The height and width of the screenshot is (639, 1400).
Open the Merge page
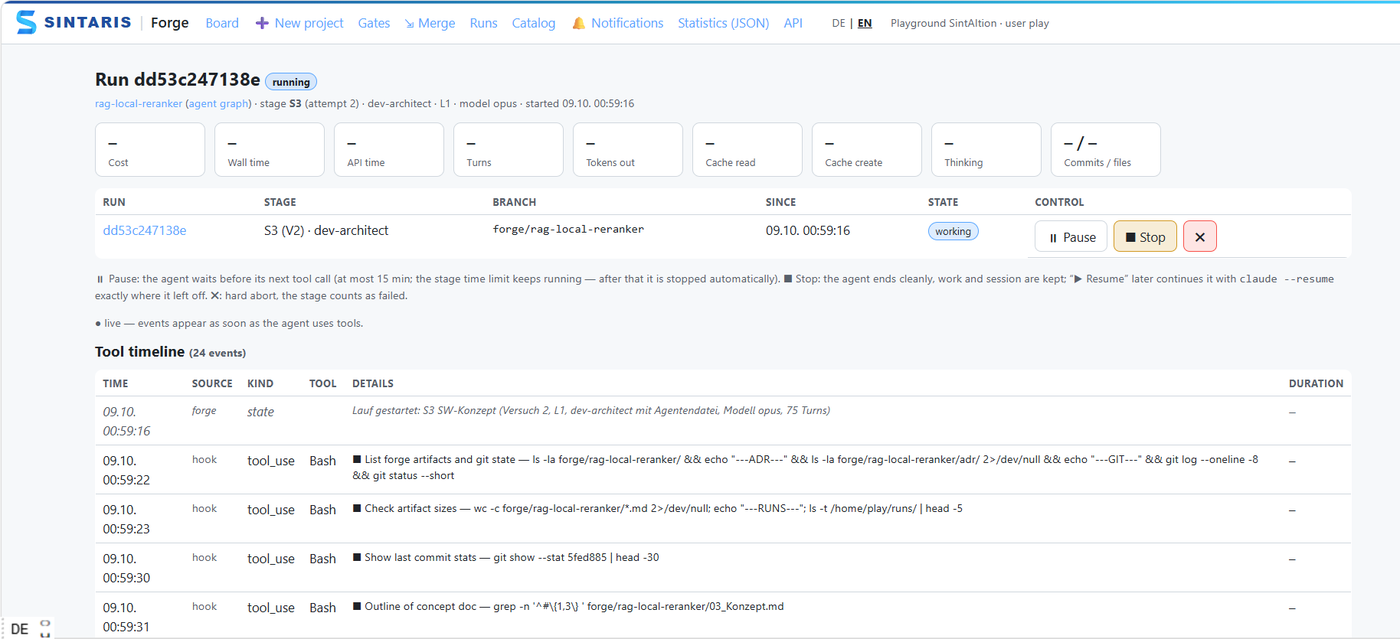point(430,23)
